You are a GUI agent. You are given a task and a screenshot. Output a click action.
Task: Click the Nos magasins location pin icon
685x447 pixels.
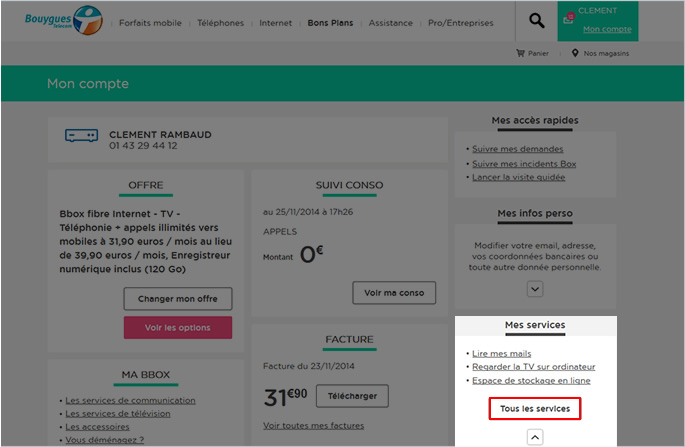[x=575, y=53]
